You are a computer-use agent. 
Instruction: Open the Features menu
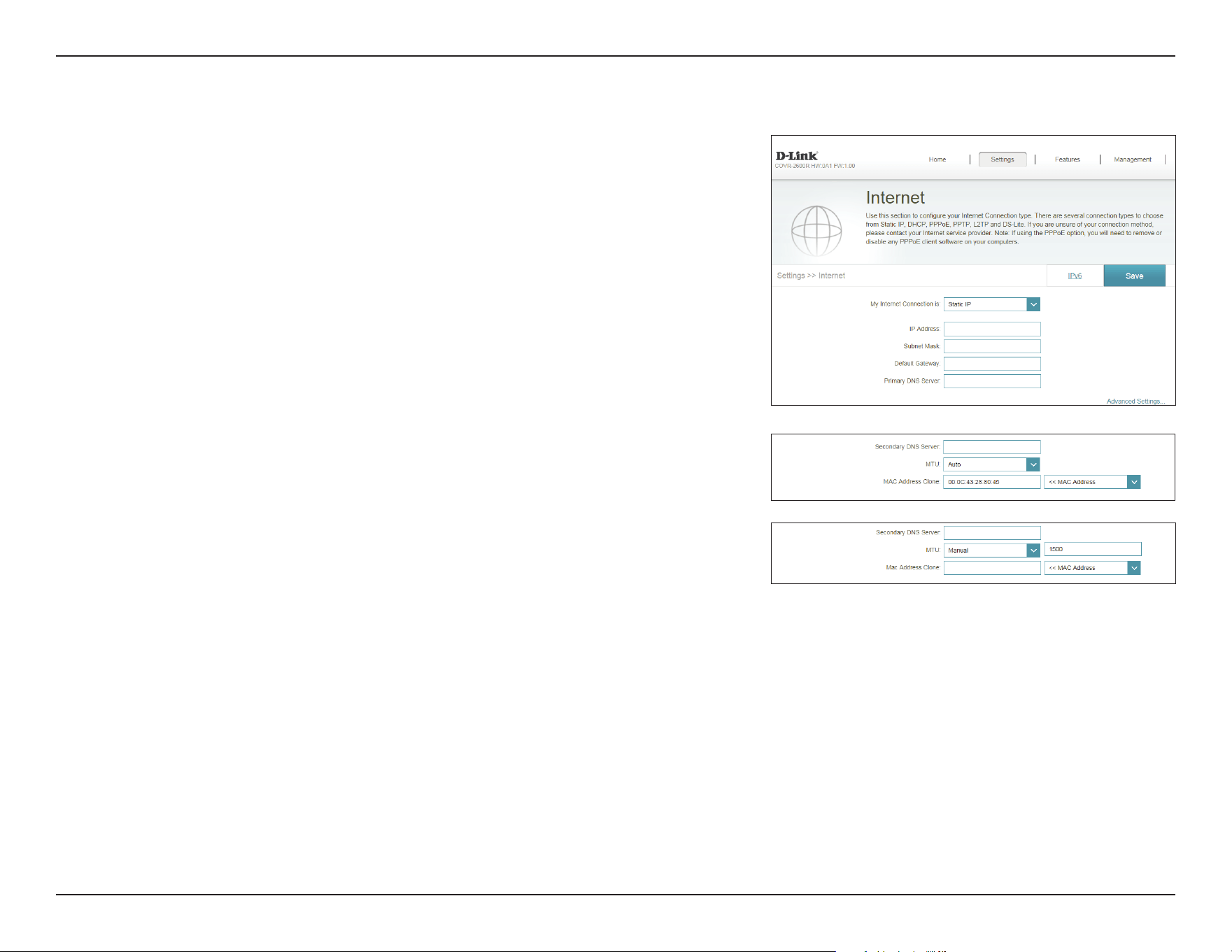(1067, 159)
